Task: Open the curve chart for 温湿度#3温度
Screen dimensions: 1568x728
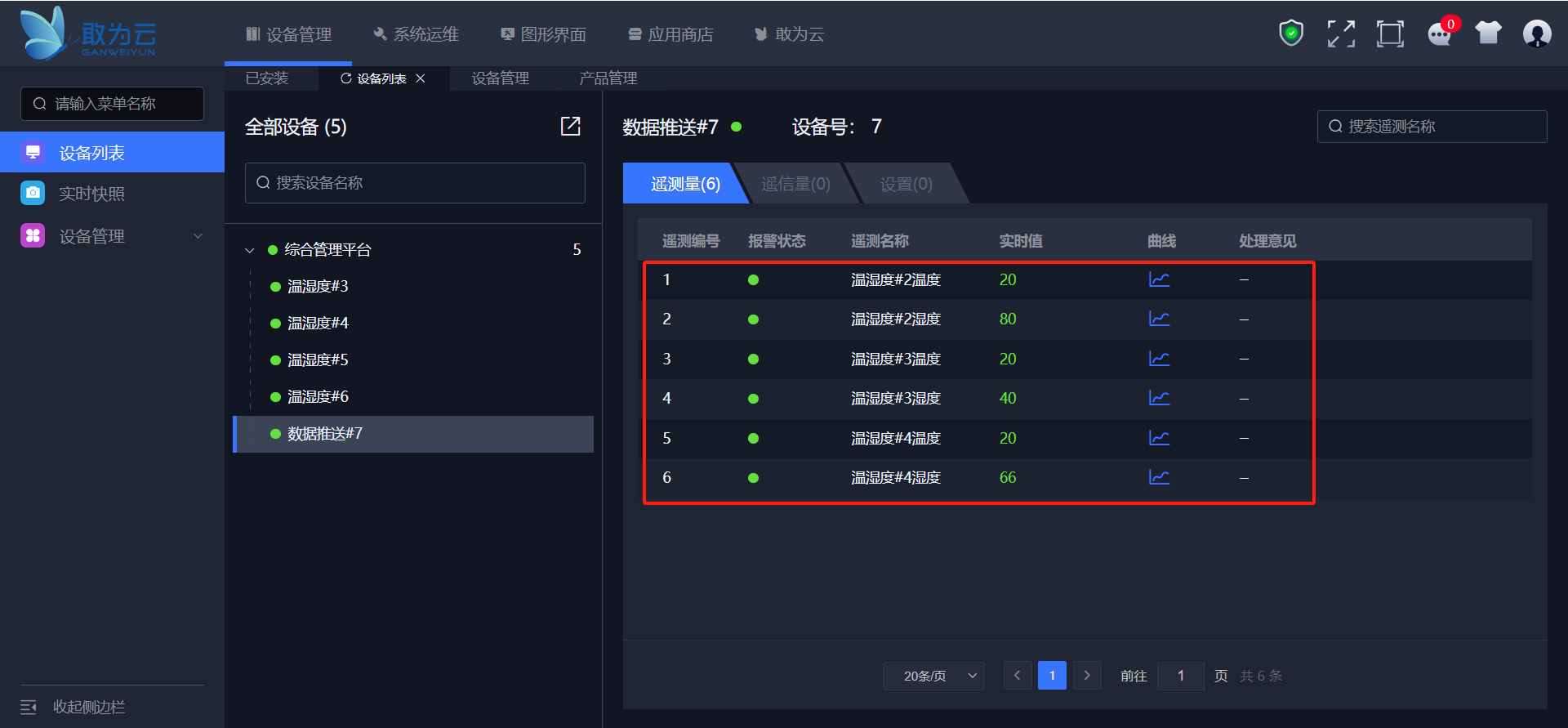Action: coord(1159,359)
